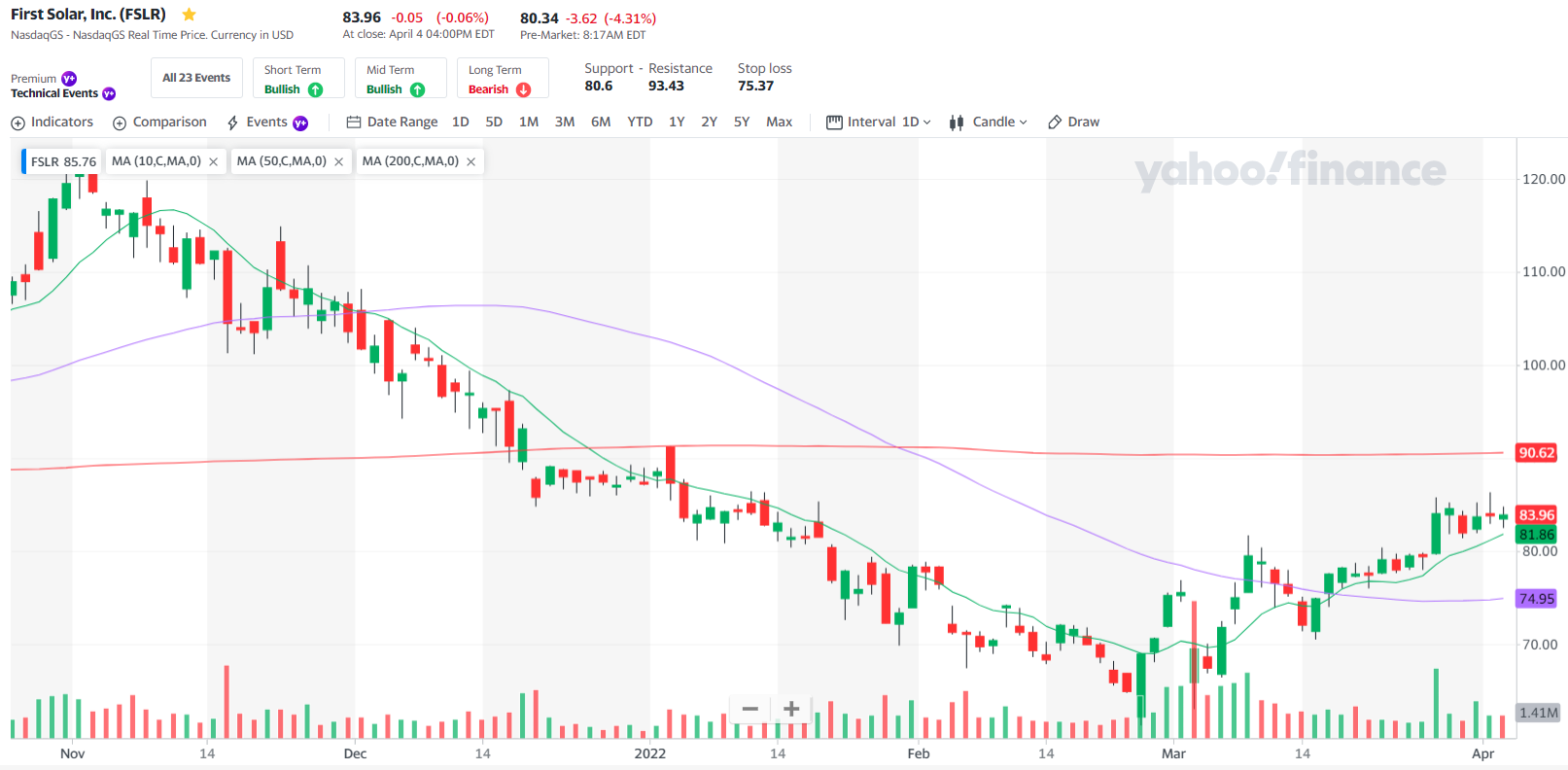
Task: Select the YTD range
Action: (x=640, y=122)
